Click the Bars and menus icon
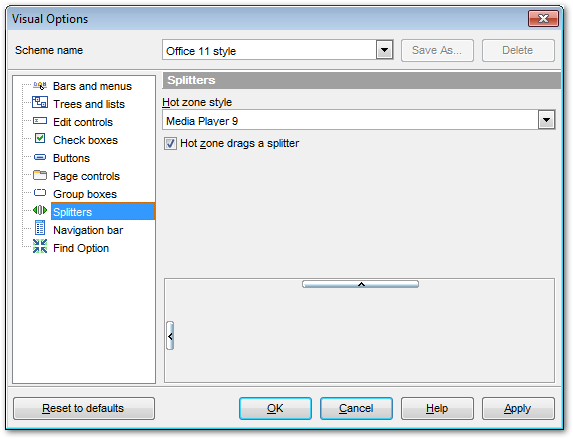This screenshot has height=439, width=573. pos(40,86)
